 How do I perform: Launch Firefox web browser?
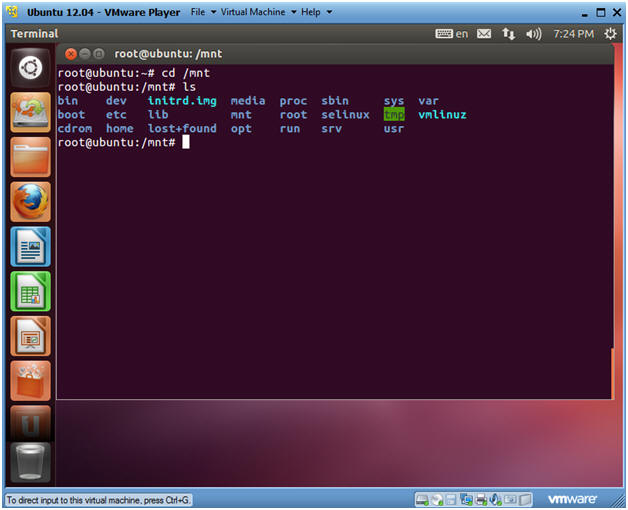30,202
